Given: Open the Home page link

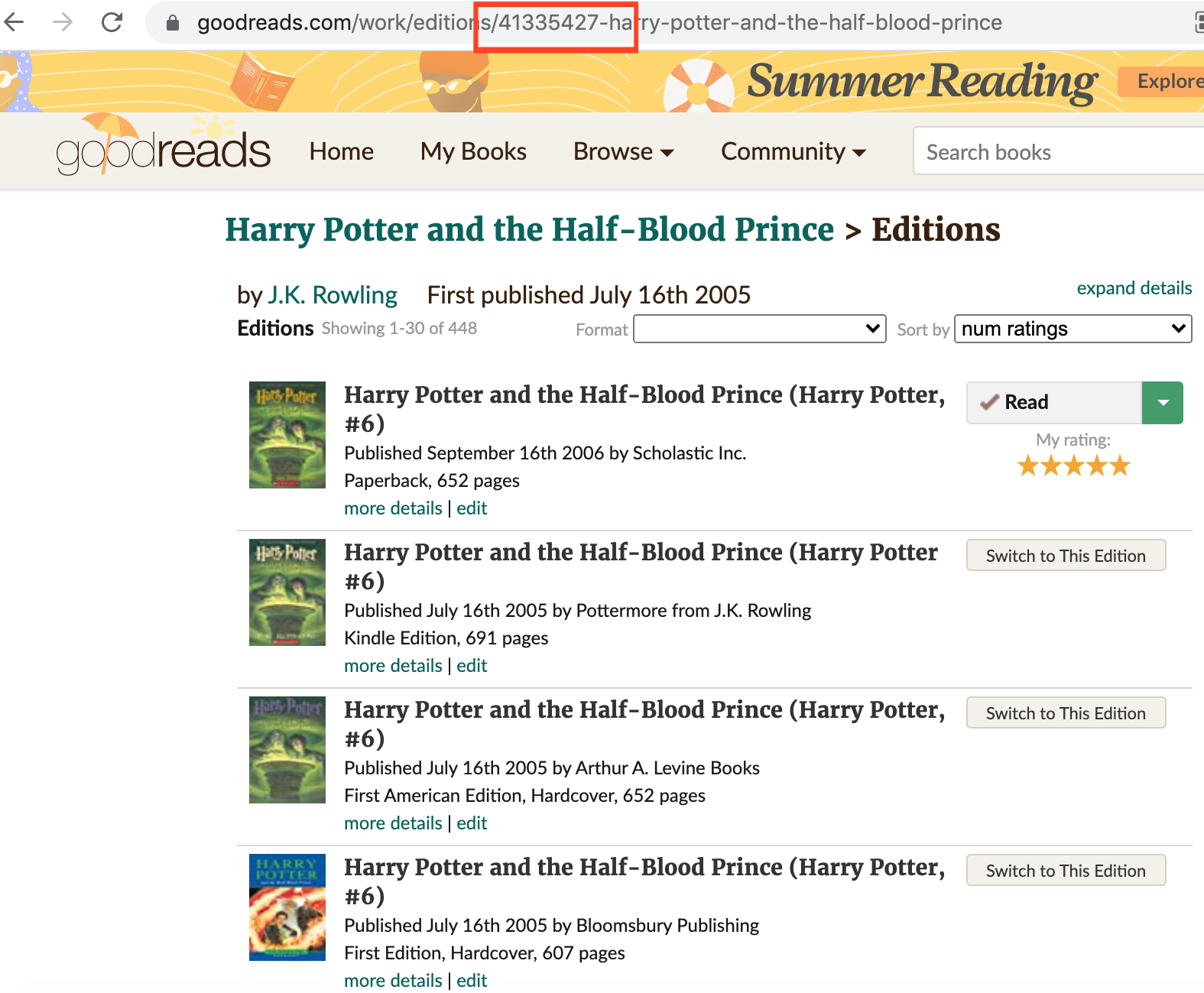Looking at the screenshot, I should pos(342,151).
